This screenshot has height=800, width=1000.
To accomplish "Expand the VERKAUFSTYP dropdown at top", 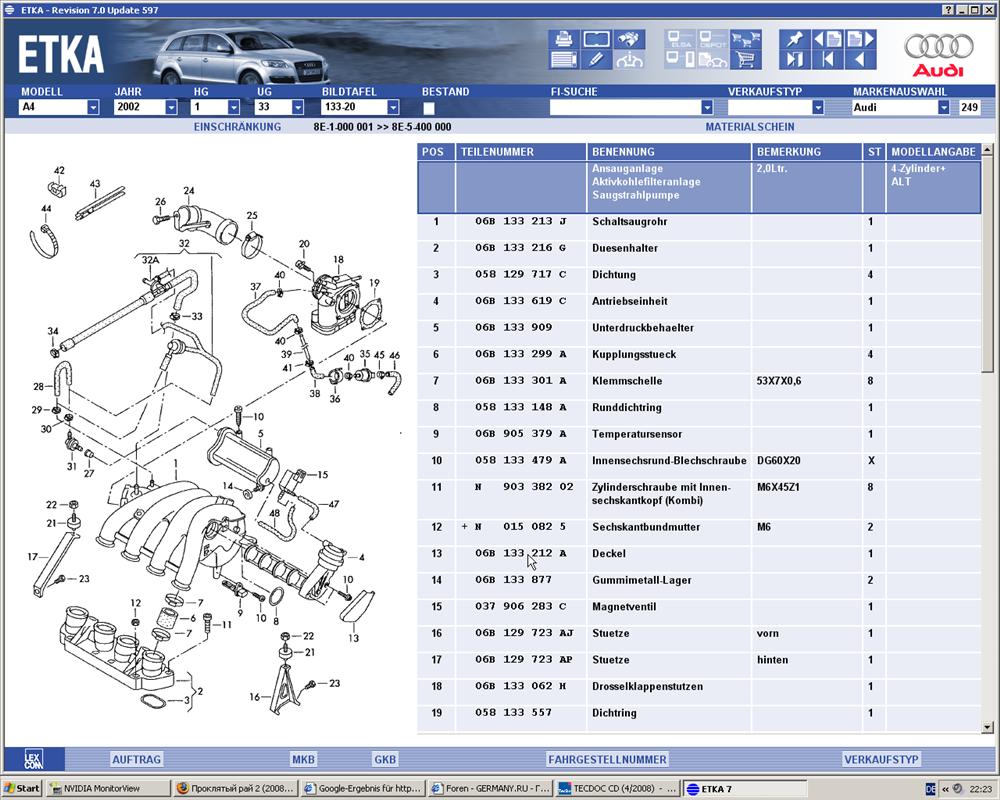I will click(x=818, y=107).
